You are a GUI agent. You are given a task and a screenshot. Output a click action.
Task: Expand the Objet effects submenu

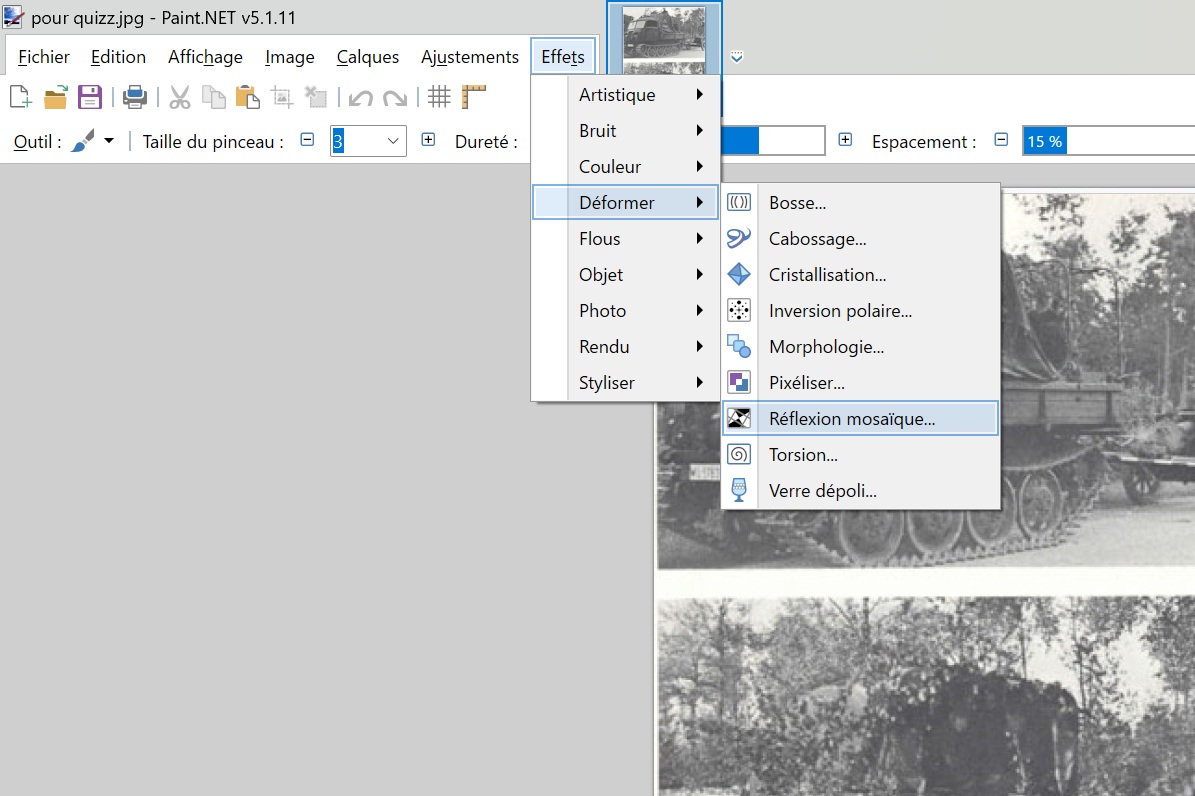click(x=625, y=274)
